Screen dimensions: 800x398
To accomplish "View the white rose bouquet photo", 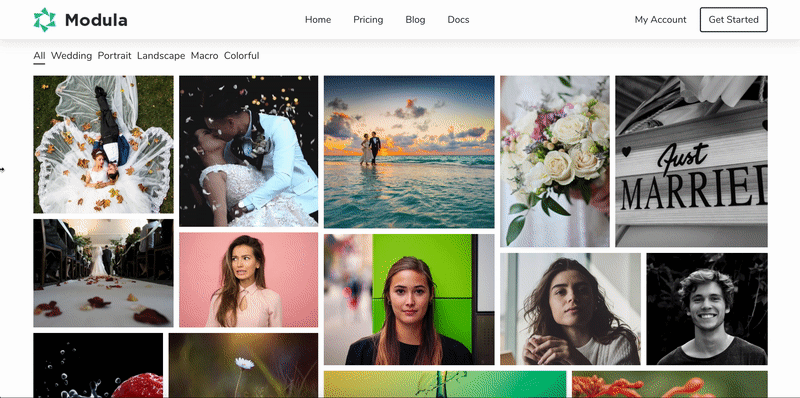I will click(555, 161).
